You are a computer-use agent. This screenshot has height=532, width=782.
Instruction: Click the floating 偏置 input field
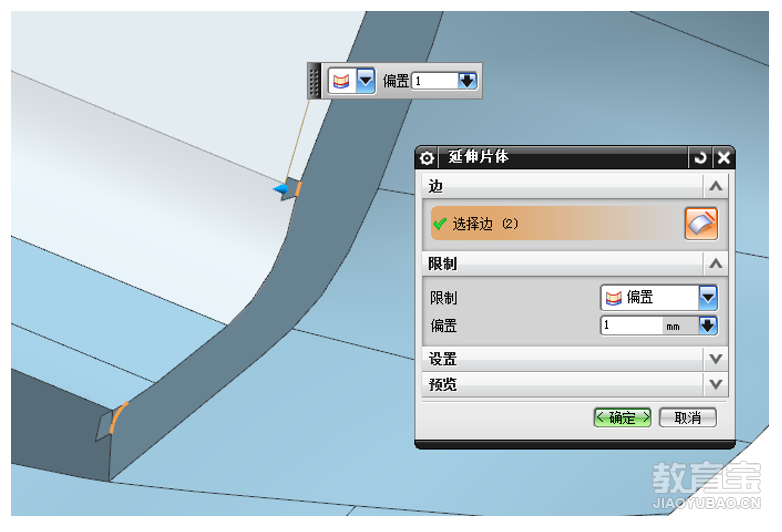tap(434, 81)
